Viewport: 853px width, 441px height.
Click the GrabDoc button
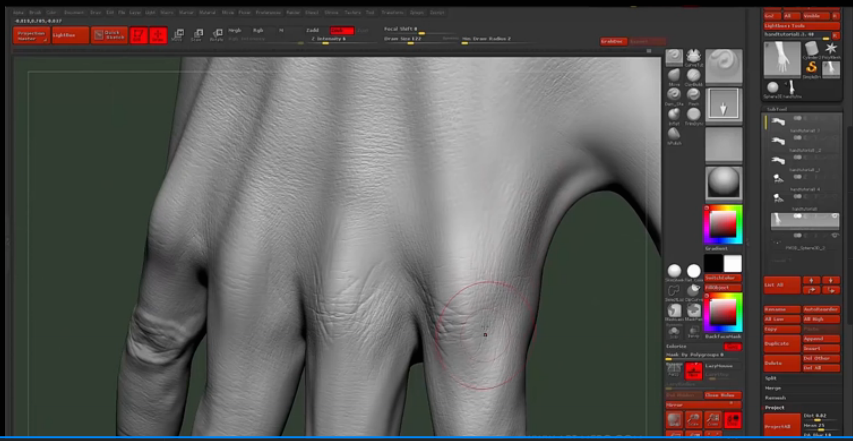point(614,41)
